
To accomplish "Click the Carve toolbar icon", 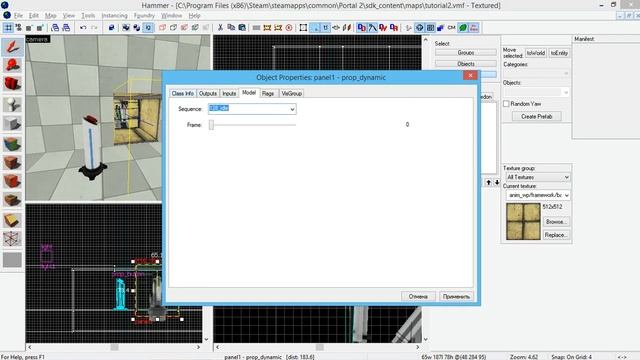I will coord(111,28).
